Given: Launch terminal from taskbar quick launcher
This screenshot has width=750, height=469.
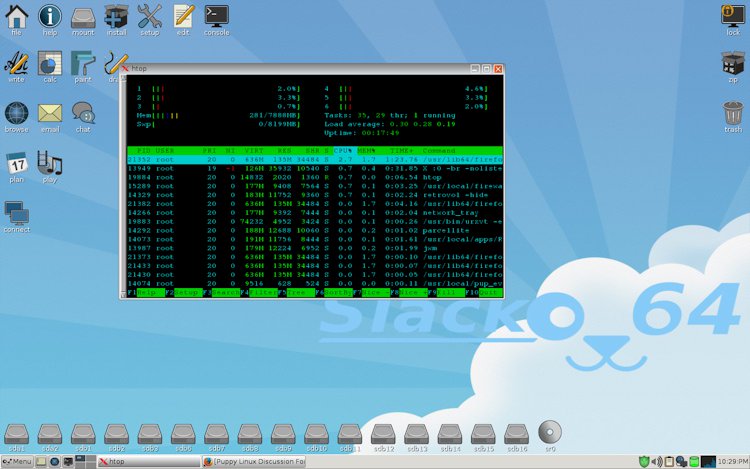Looking at the screenshot, I should click(x=68, y=462).
